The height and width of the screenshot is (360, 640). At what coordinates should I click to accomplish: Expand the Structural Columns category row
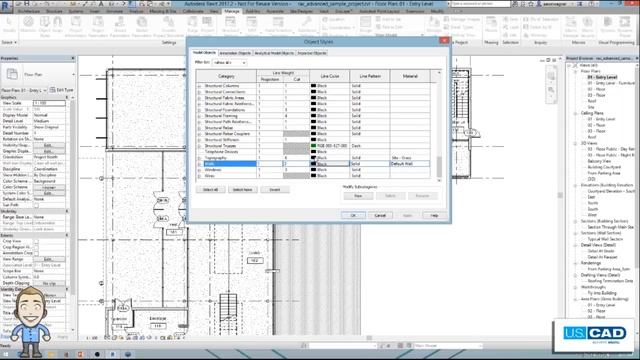coord(199,86)
